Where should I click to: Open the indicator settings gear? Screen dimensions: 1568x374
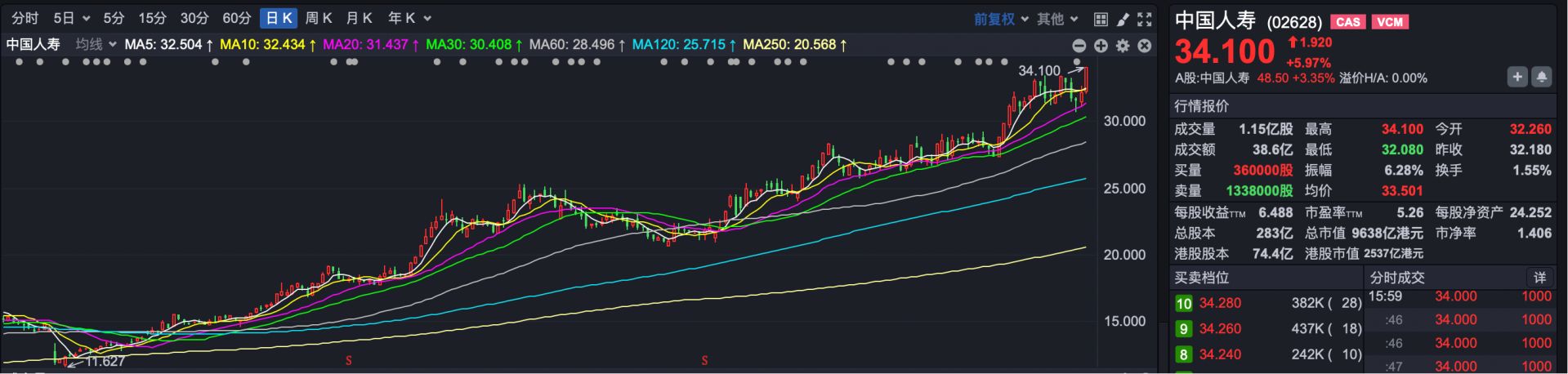(x=1123, y=46)
